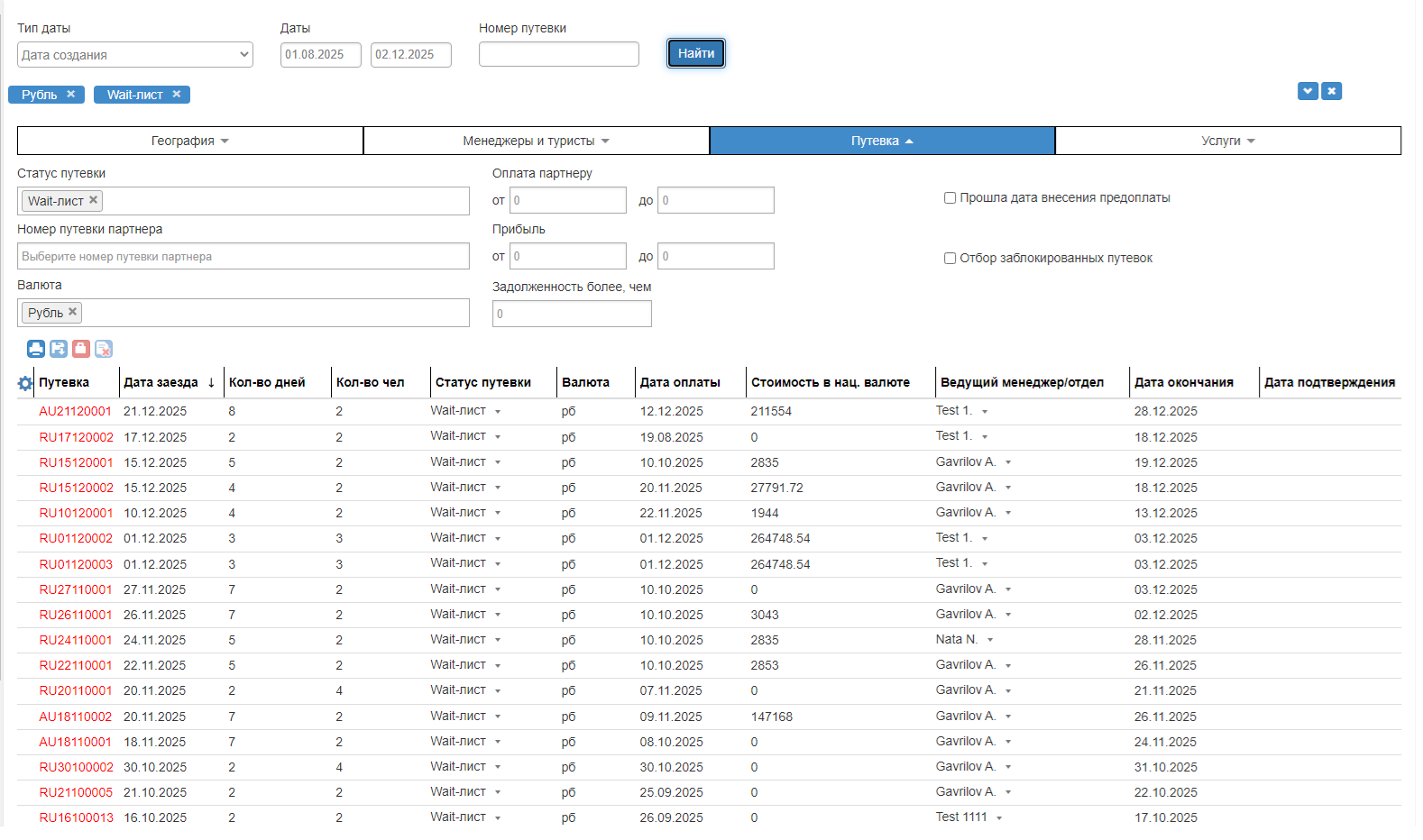Open status dropdown for AU21120001 row

coord(498,412)
